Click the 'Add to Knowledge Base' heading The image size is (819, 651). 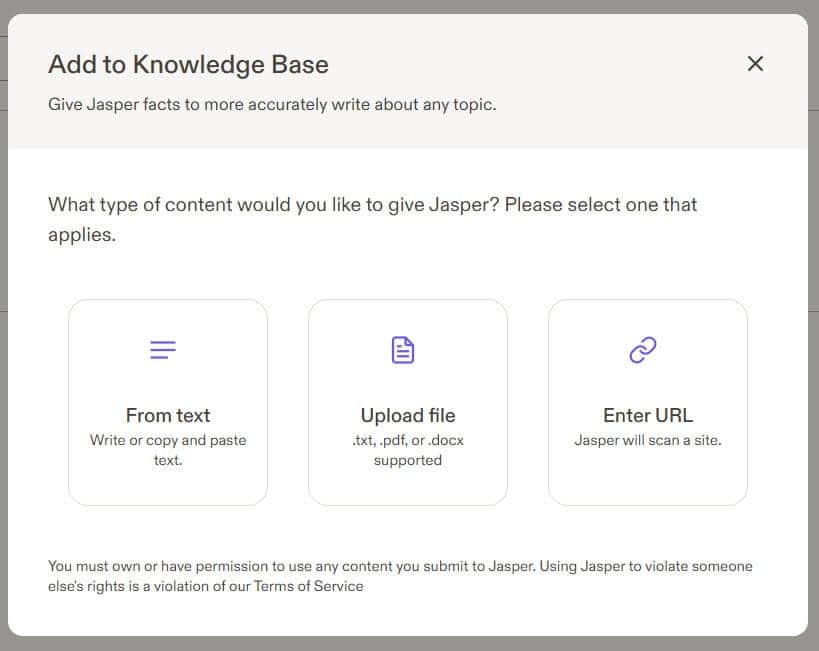189,65
